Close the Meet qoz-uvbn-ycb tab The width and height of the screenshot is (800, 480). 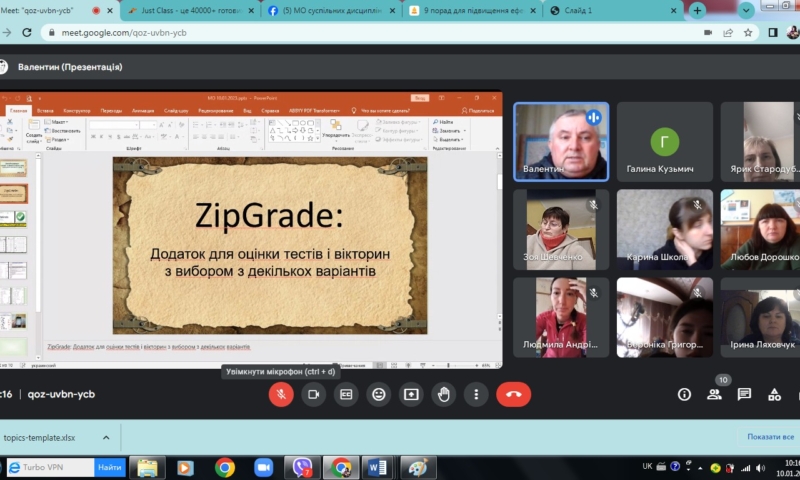tap(110, 11)
